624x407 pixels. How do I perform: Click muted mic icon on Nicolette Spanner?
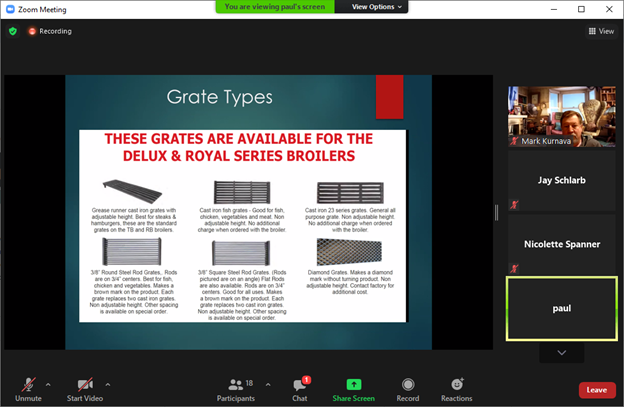[x=514, y=269]
